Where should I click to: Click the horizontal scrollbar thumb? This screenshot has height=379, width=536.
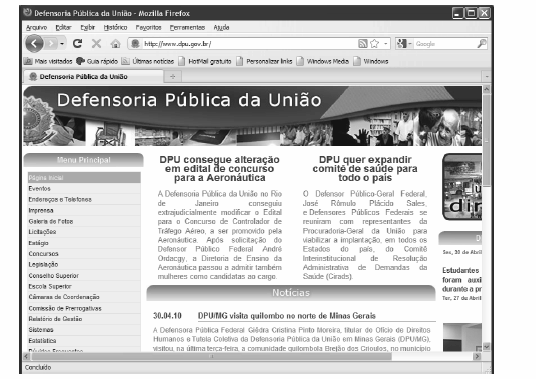(212, 356)
